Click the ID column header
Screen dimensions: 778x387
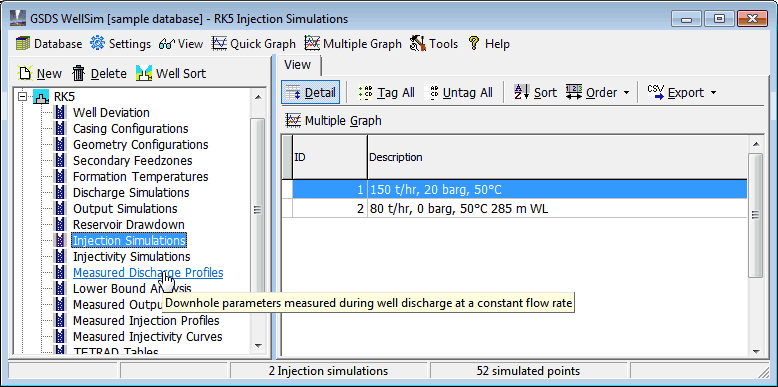(x=330, y=157)
